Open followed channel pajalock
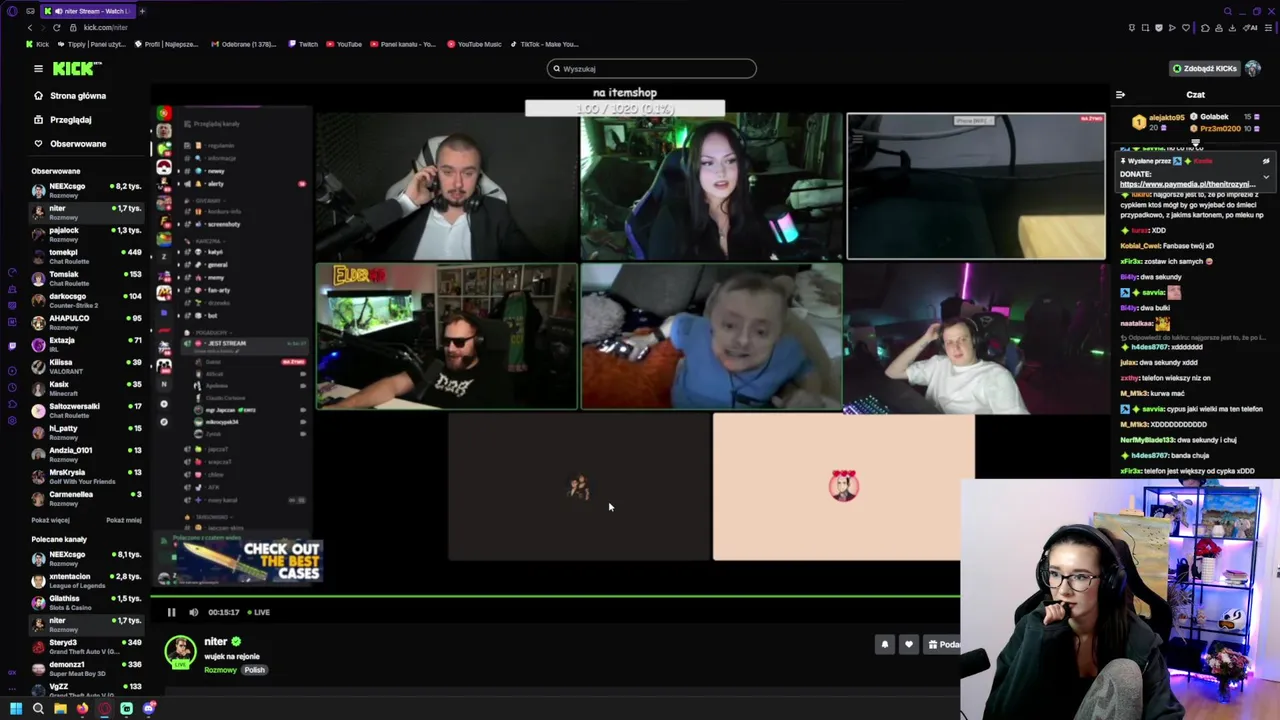This screenshot has height=720, width=1280. [87, 234]
